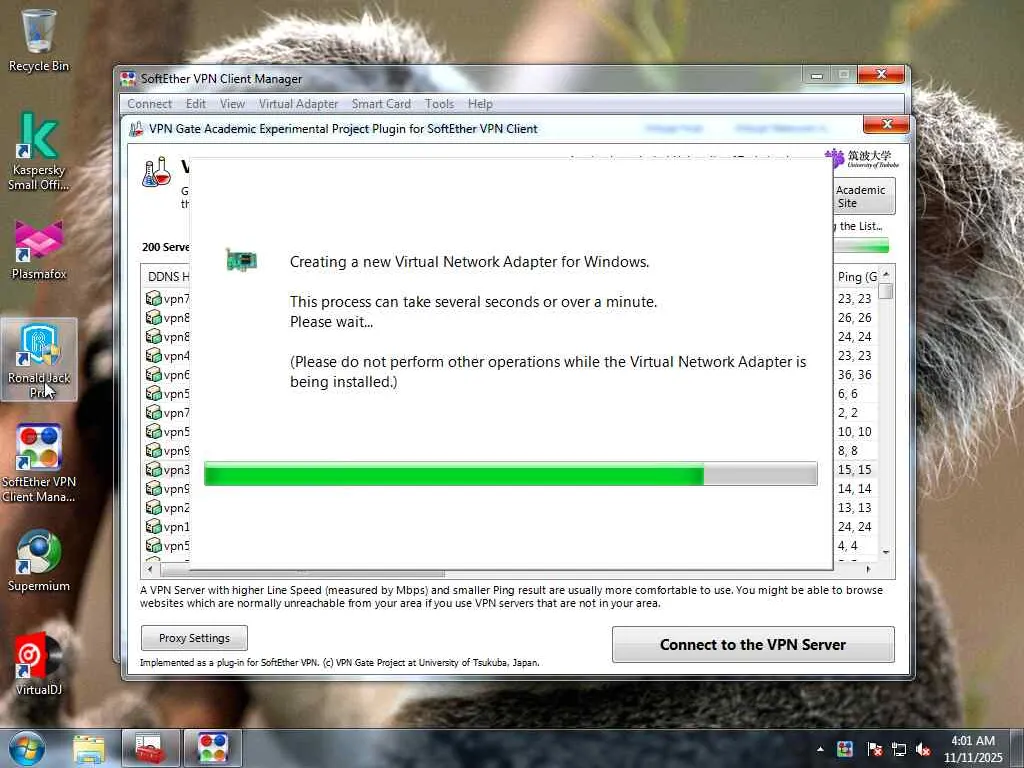Open the muted volume tray icon

[x=923, y=749]
